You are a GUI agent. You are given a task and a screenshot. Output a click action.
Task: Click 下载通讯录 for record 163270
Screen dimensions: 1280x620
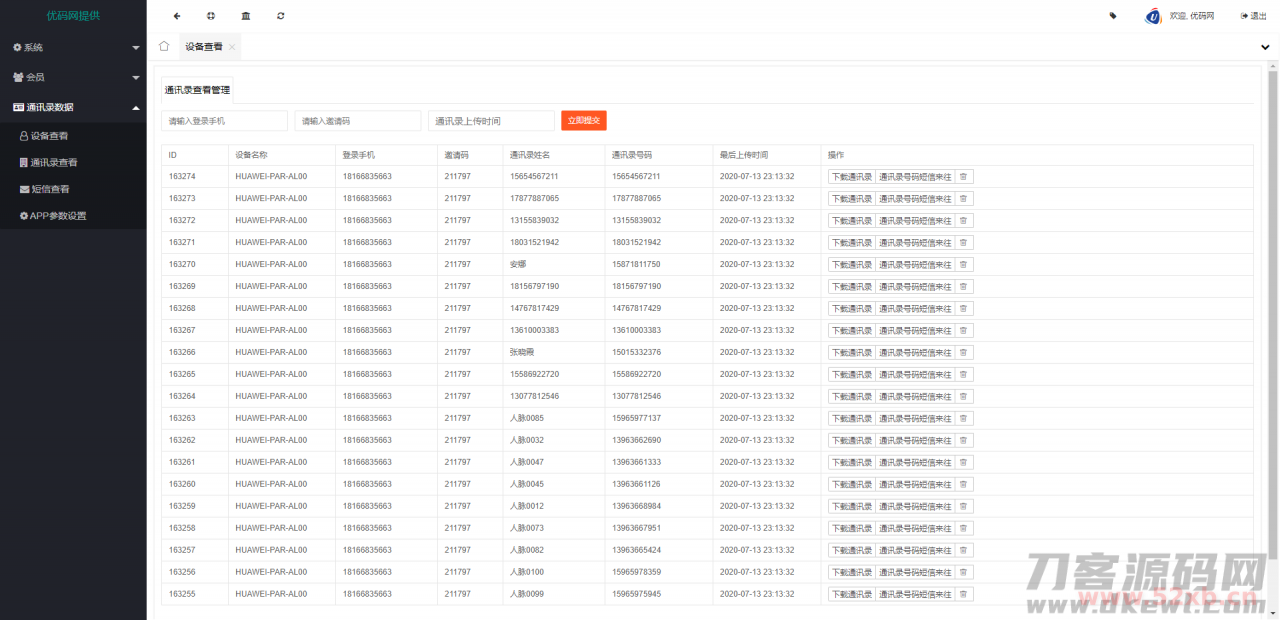851,264
